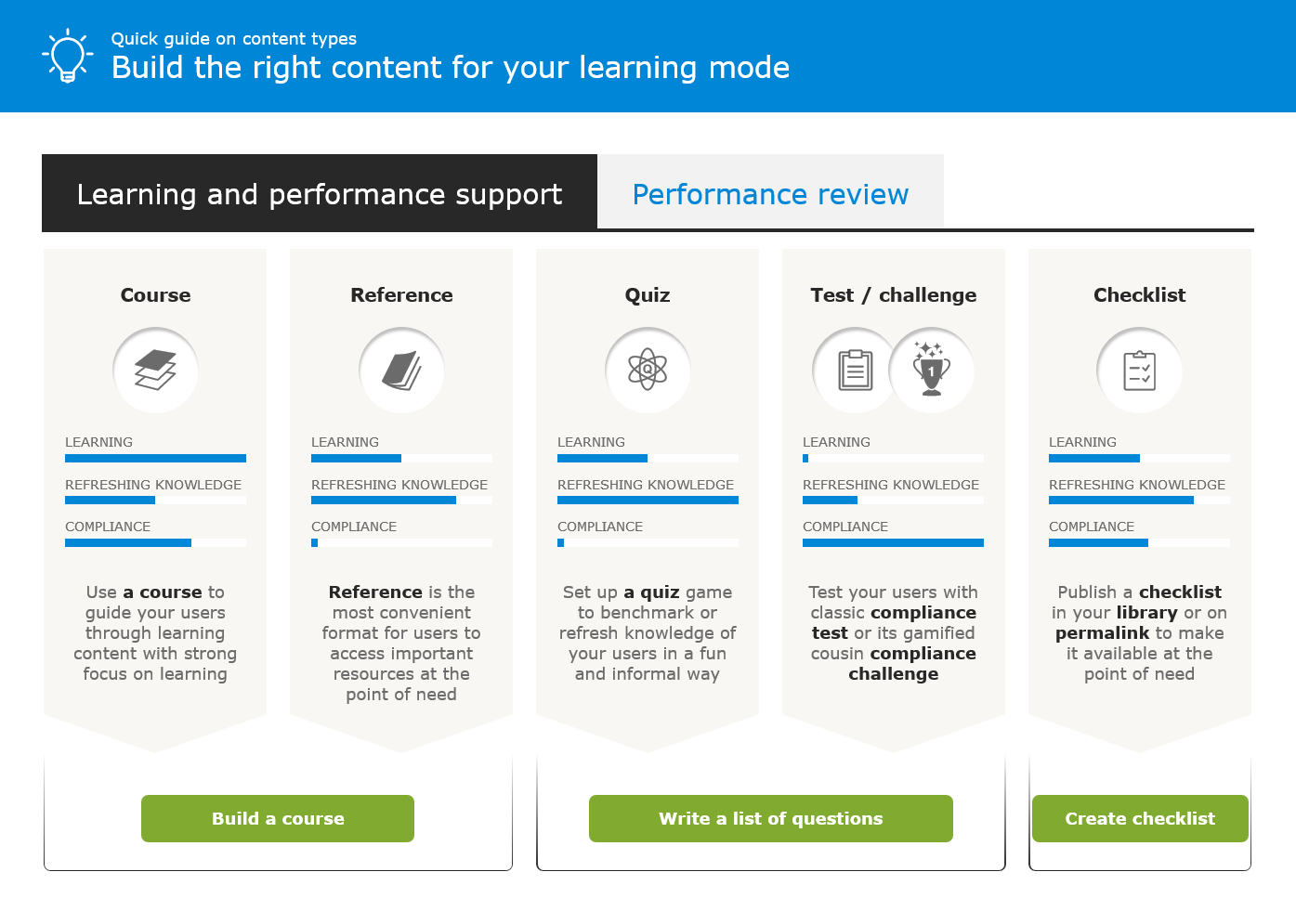1296x924 pixels.
Task: Select the Checklist clipboard icon
Action: (x=1139, y=371)
